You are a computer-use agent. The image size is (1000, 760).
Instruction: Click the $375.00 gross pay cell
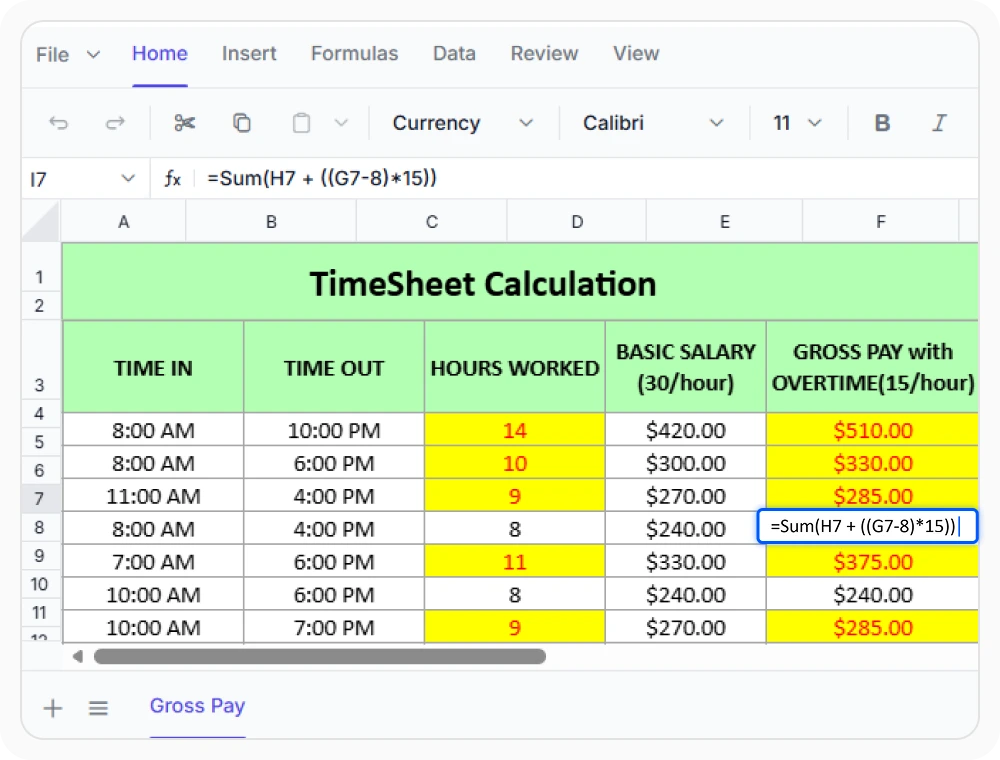pyautogui.click(x=872, y=562)
